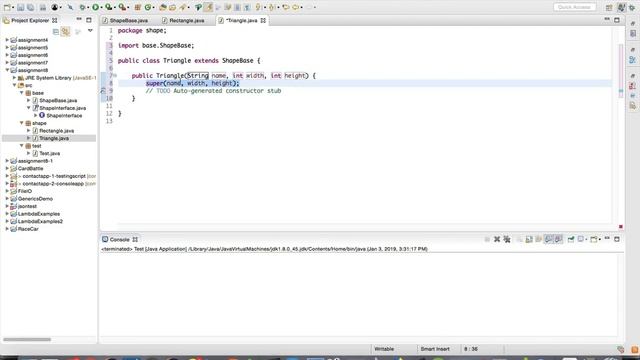Click the green Run button in toolbar
Image resolution: width=640 pixels, height=360 pixels.
[x=96, y=7]
